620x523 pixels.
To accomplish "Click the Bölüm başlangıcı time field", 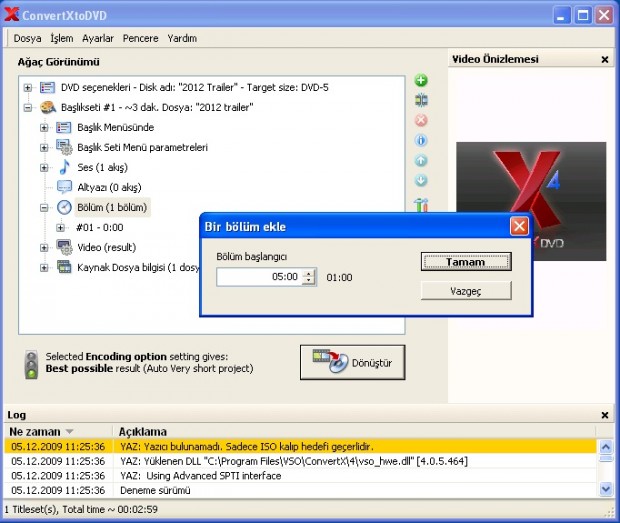I will [259, 277].
